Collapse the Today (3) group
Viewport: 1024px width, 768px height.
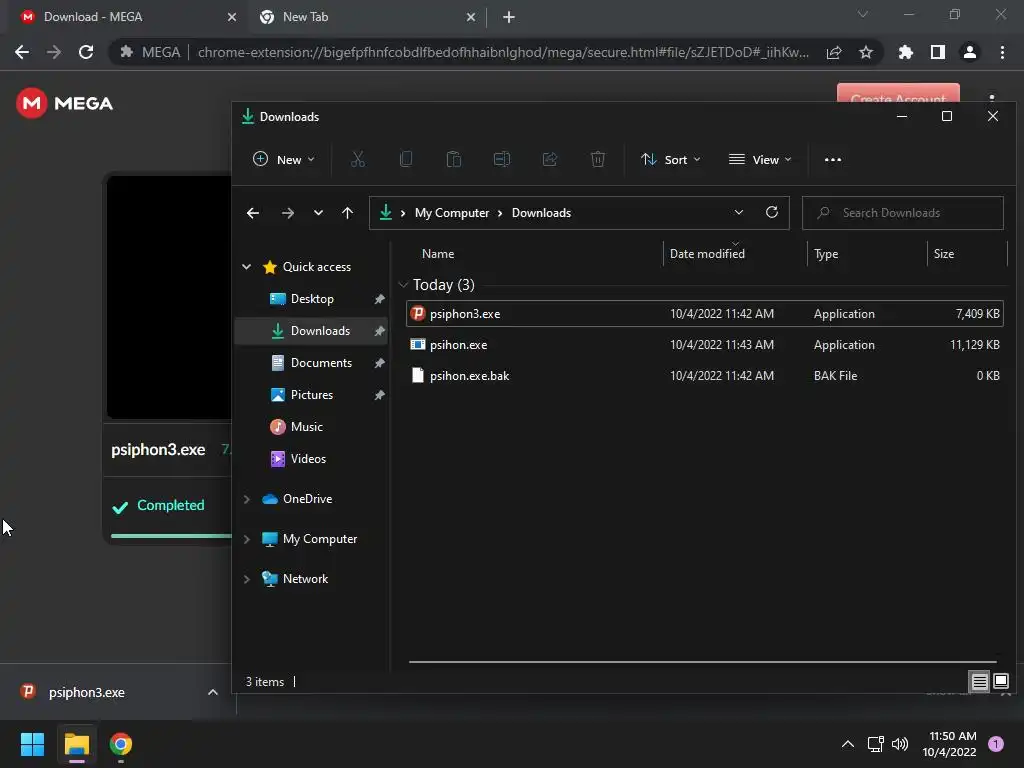[x=404, y=285]
